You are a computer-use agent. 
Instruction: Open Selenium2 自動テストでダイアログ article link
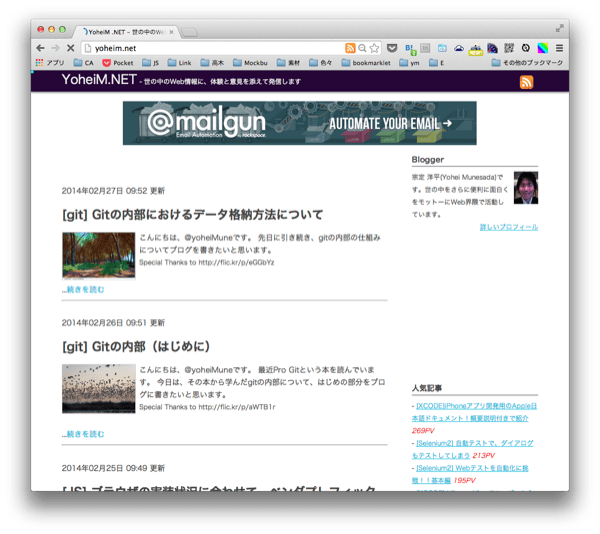coord(473,449)
